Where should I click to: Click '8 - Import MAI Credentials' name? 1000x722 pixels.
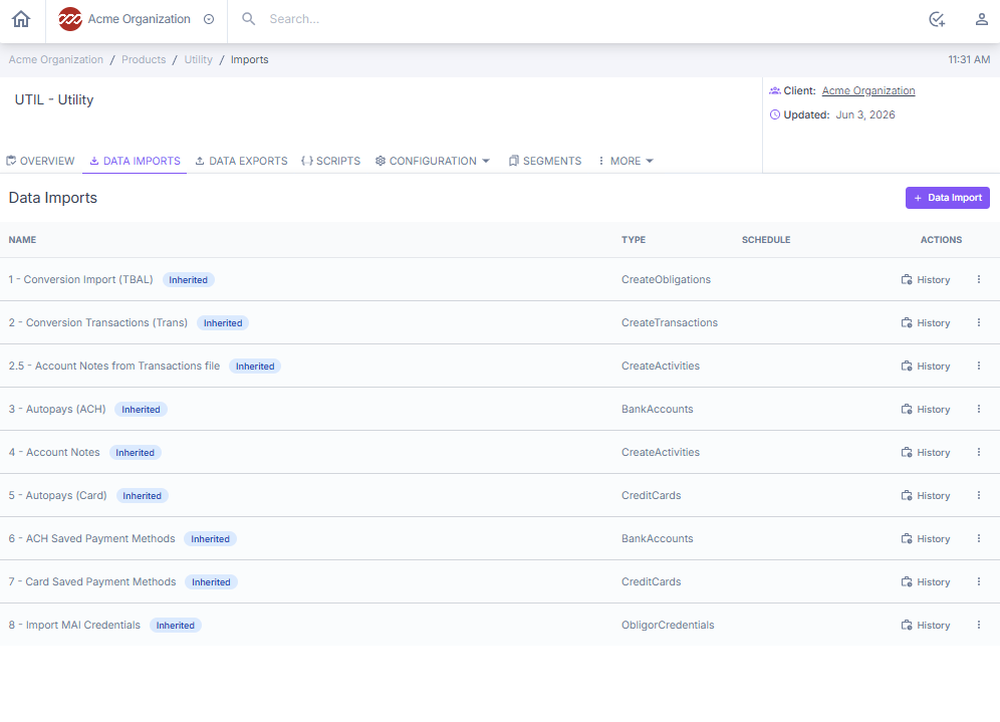tap(75, 625)
